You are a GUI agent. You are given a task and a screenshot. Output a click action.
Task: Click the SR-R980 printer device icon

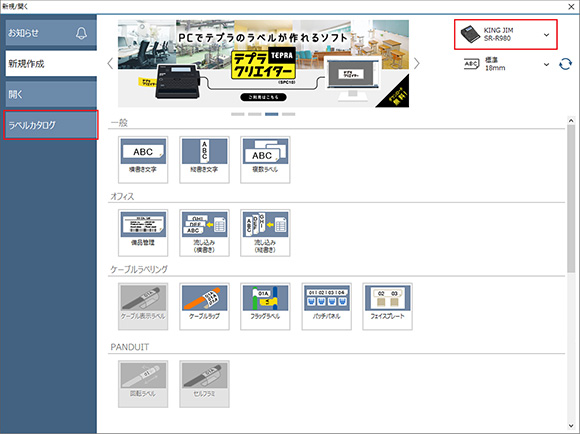coord(470,34)
